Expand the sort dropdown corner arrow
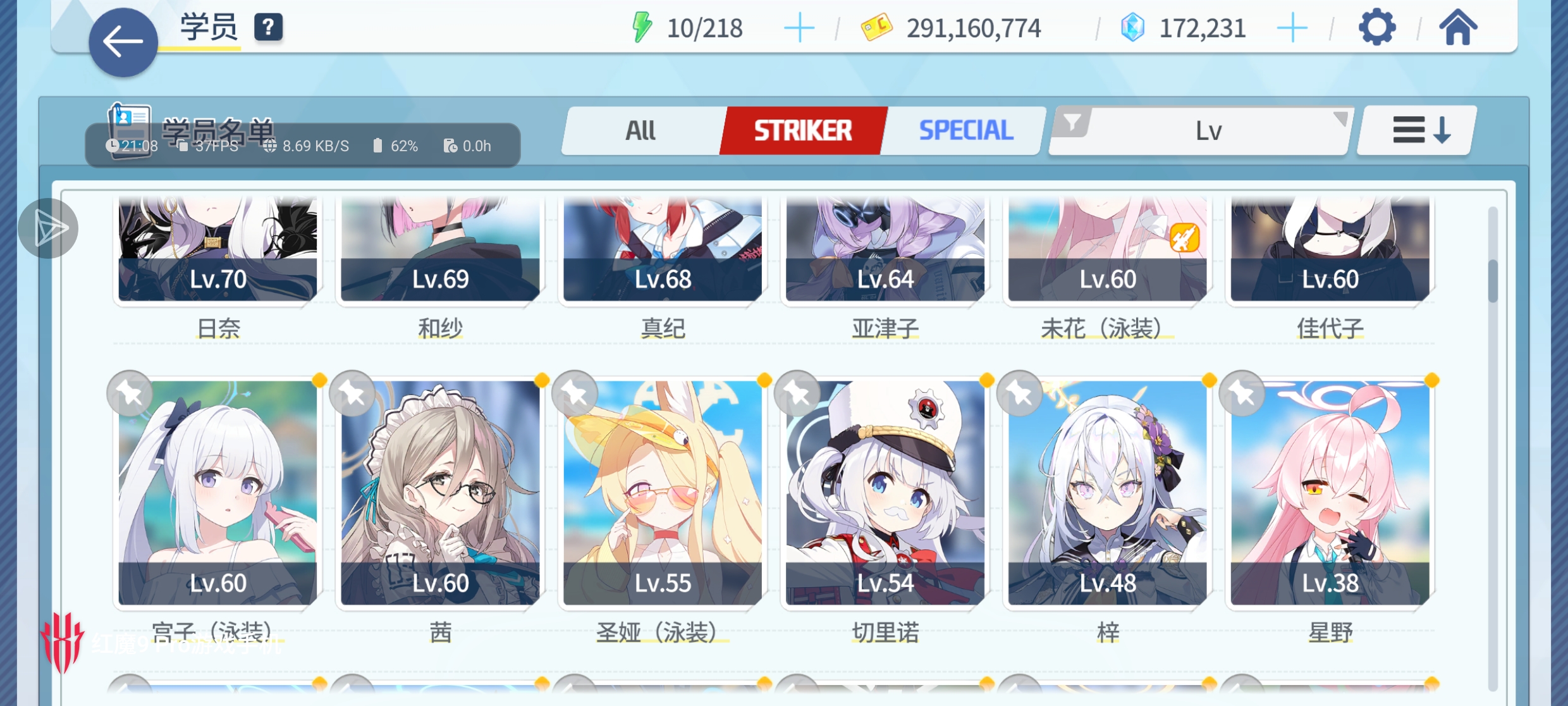 point(1340,119)
